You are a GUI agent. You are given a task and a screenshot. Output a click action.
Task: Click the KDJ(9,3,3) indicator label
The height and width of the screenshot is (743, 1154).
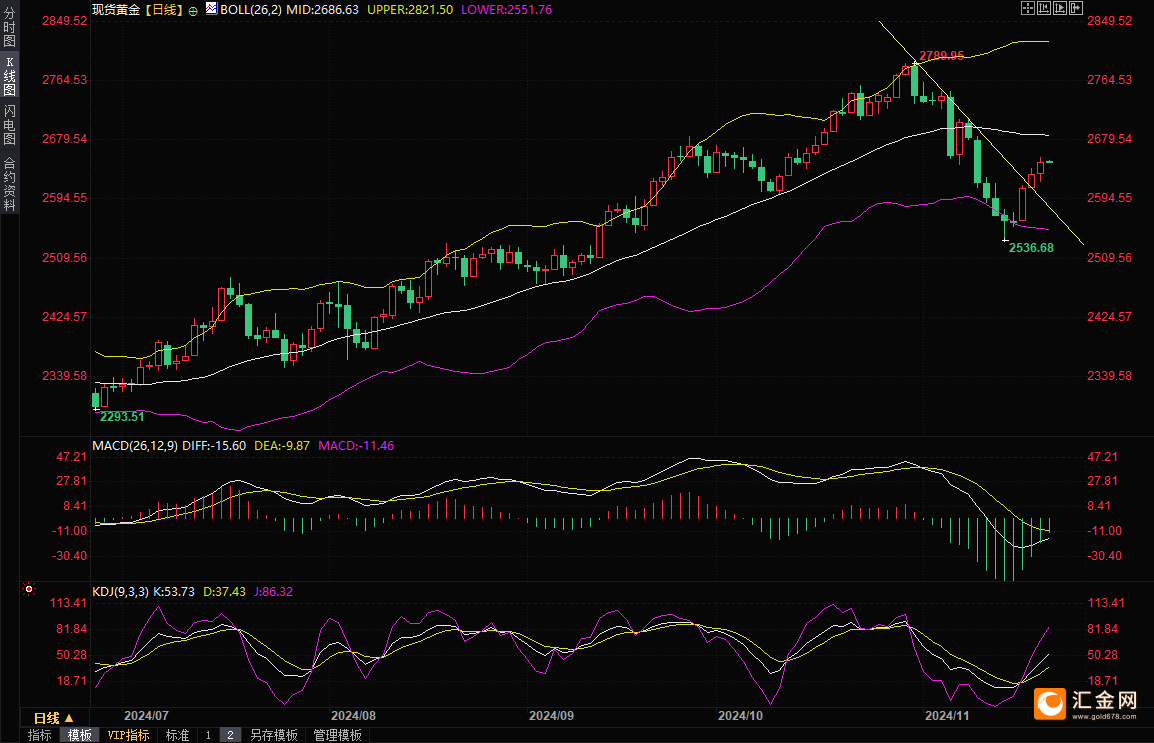tap(120, 591)
